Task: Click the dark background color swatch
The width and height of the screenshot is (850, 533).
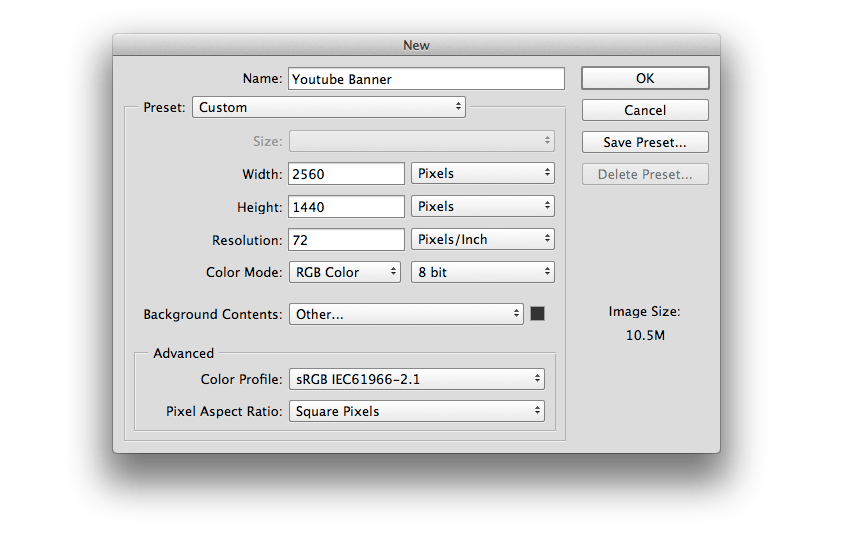Action: [537, 314]
